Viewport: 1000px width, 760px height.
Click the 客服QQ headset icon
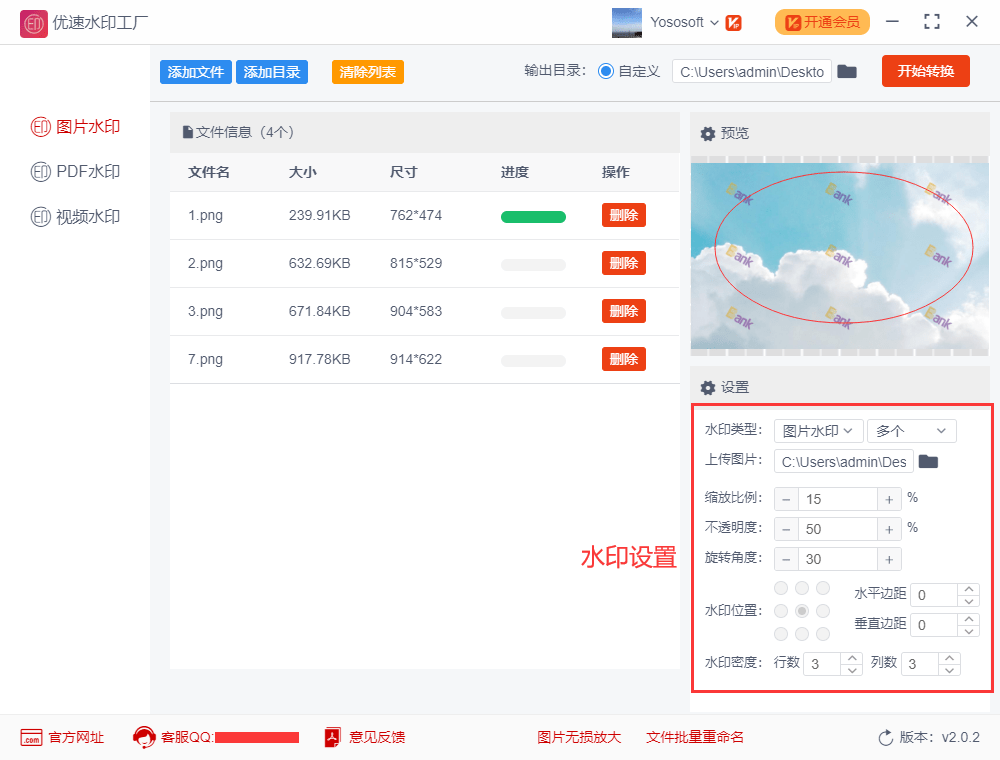[x=144, y=737]
